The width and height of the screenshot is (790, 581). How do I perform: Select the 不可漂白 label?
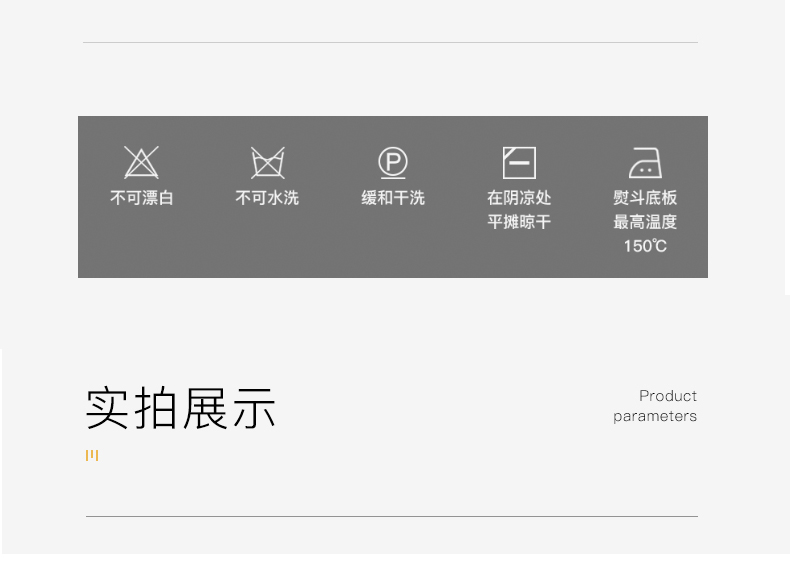142,198
